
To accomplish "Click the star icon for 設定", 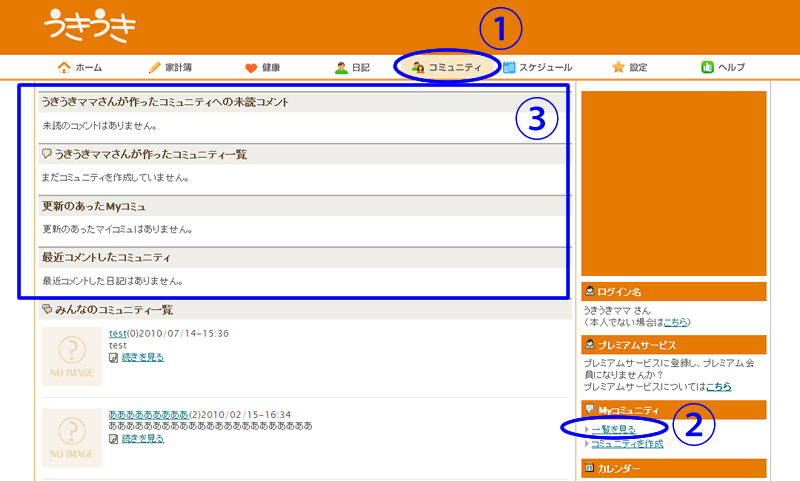I will 618,68.
